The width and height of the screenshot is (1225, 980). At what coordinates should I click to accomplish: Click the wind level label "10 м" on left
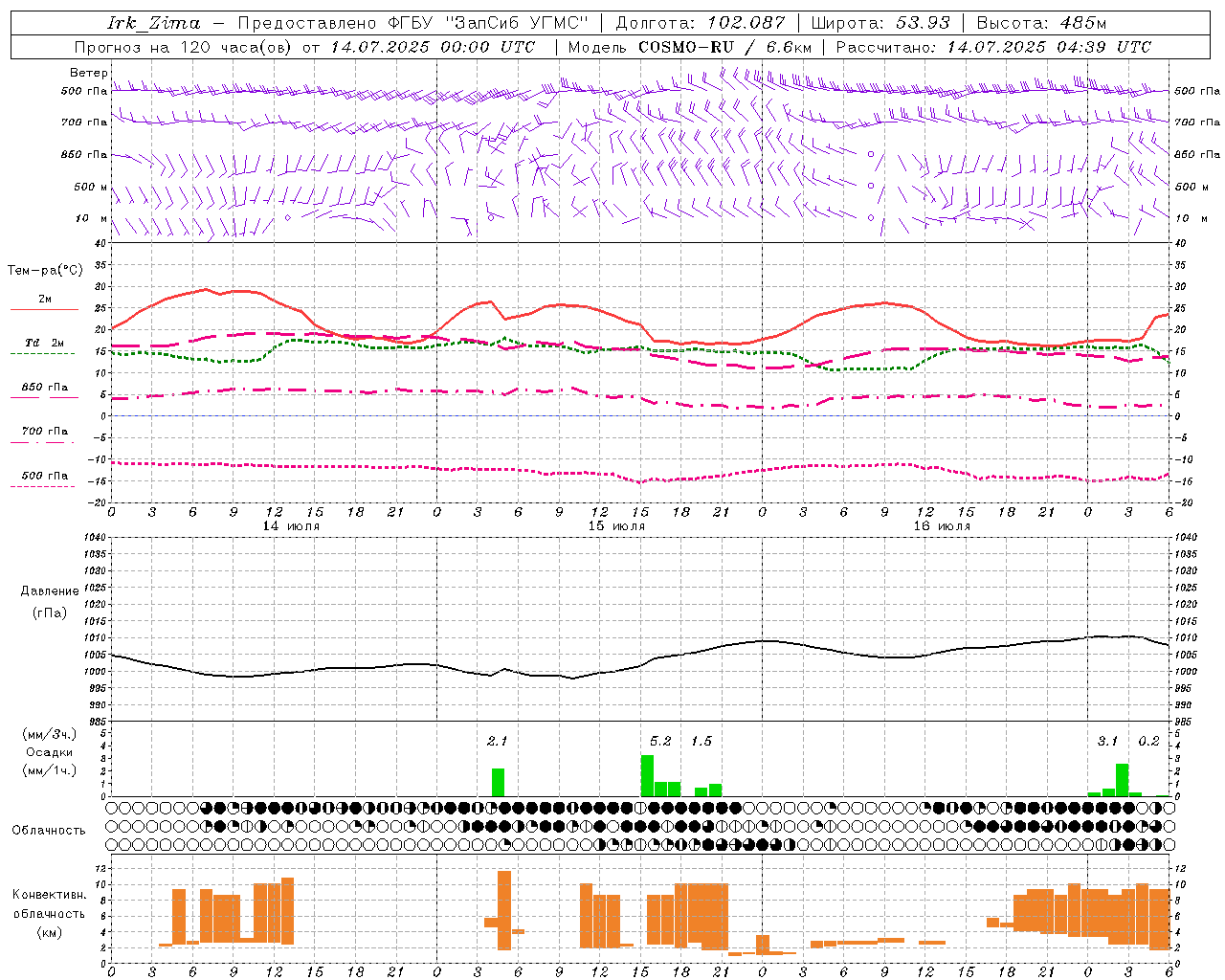92,218
